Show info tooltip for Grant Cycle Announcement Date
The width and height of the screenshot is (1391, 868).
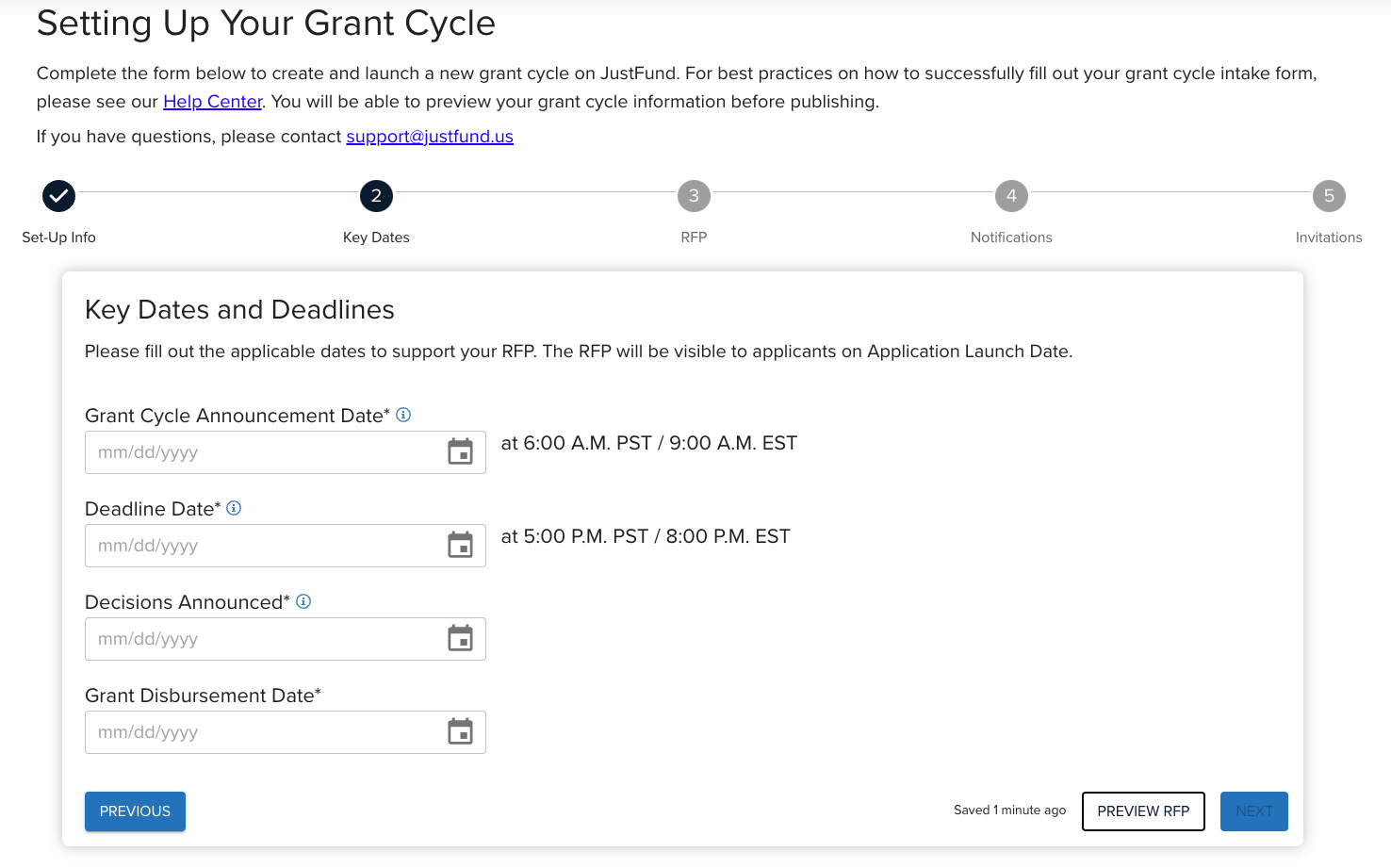click(403, 415)
